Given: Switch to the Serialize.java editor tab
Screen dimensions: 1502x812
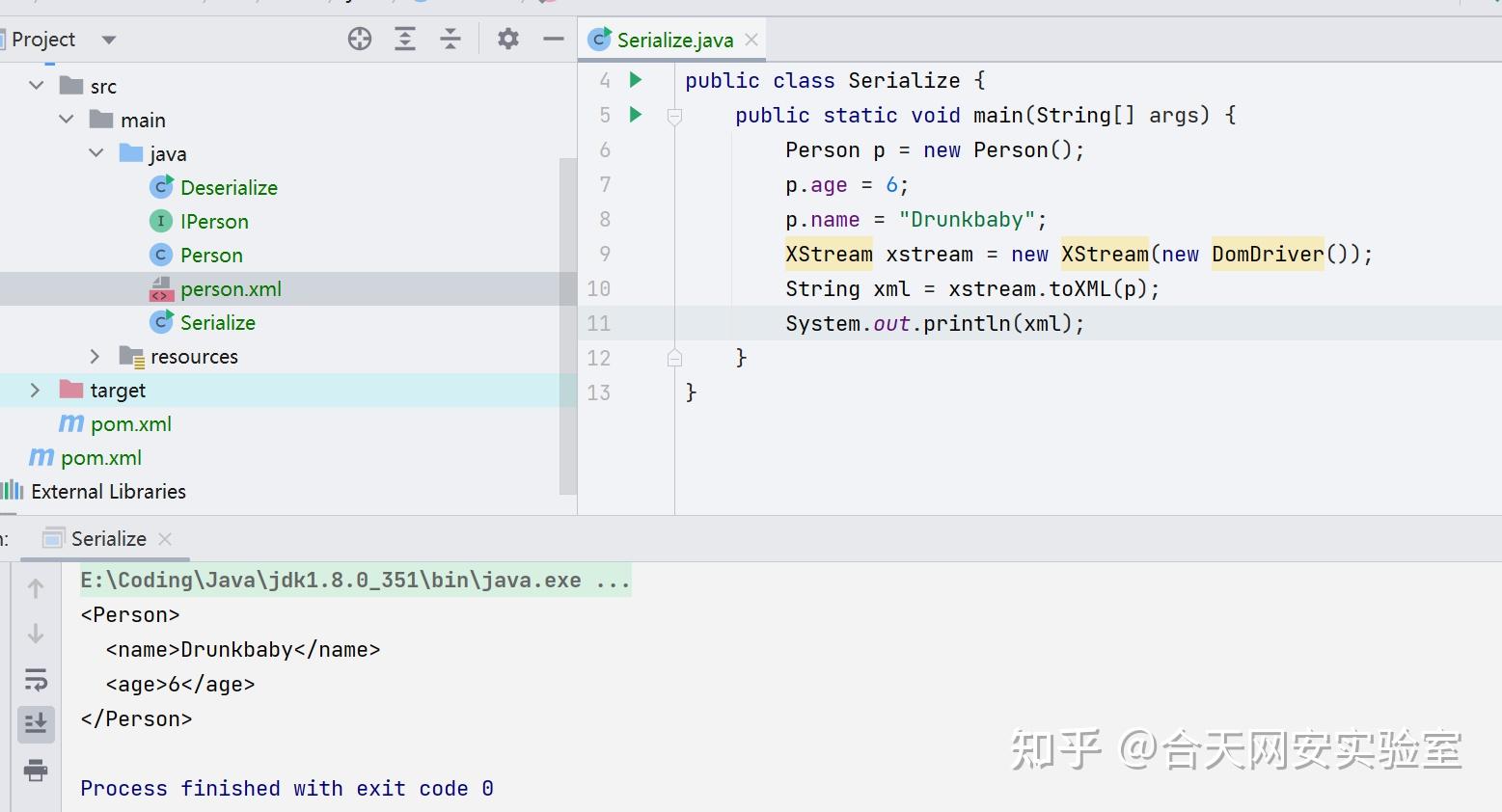Looking at the screenshot, I should pos(672,40).
